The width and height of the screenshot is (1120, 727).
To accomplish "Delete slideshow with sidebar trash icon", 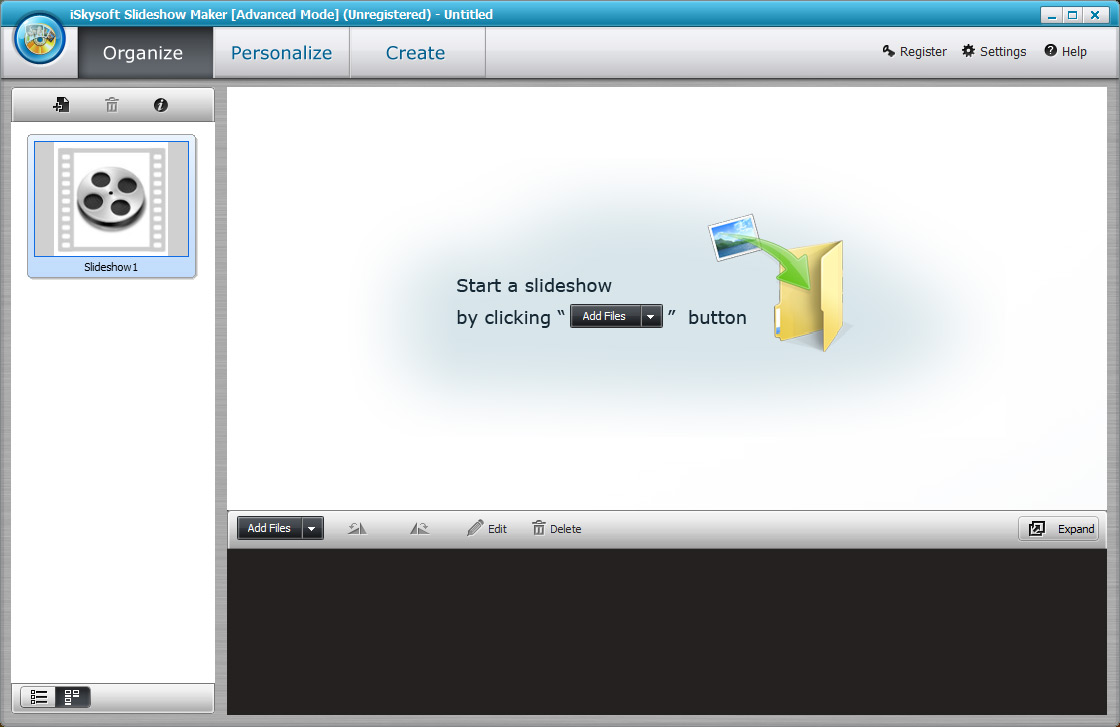I will 111,105.
